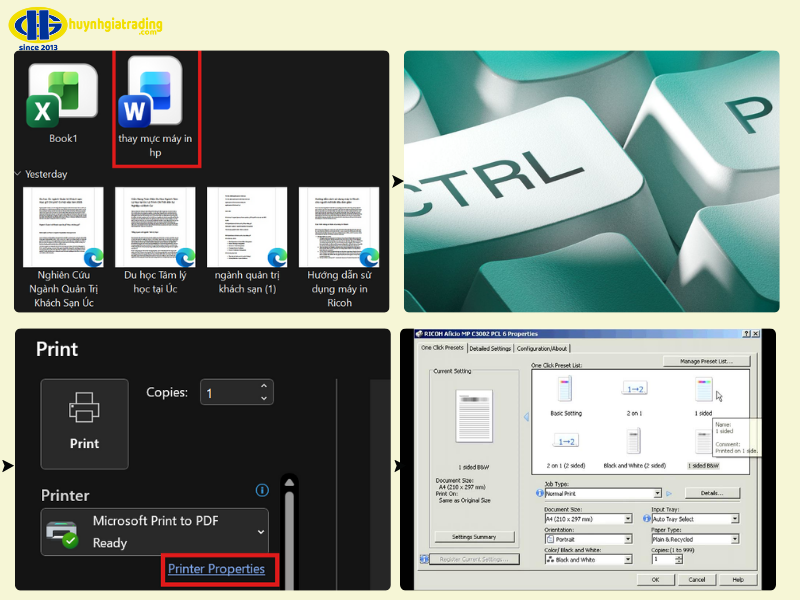Open the Configuration/About tab
The height and width of the screenshot is (600, 800).
click(x=543, y=348)
